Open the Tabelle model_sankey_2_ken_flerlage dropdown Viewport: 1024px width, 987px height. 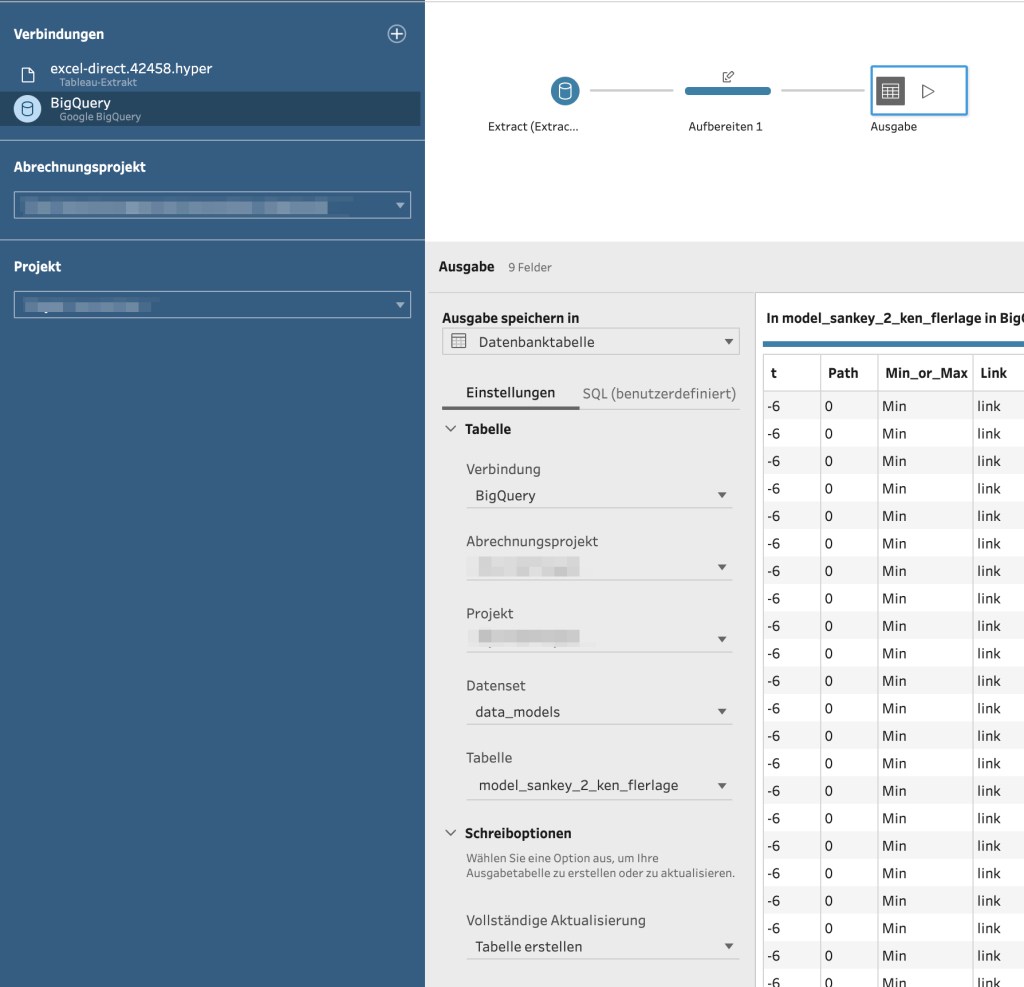(599, 785)
